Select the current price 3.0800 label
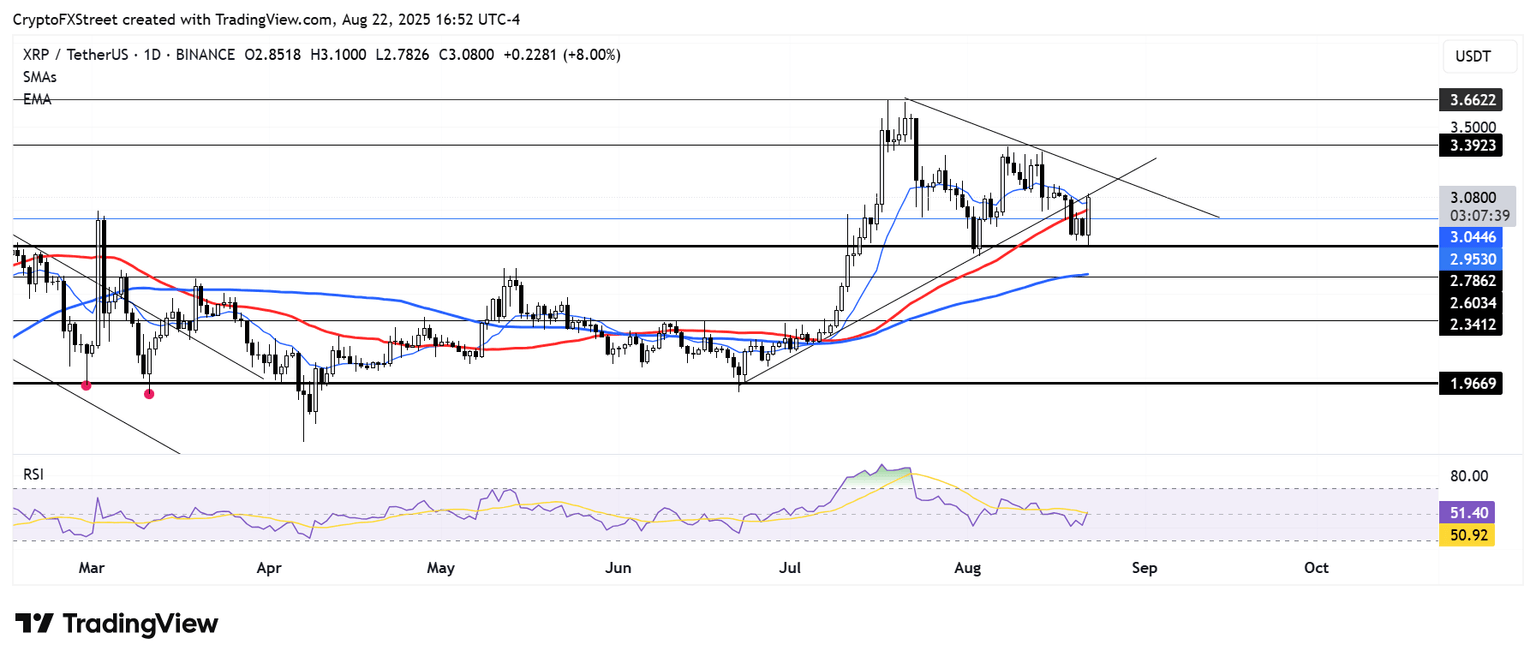The height and width of the screenshot is (662, 1536). pyautogui.click(x=1471, y=199)
